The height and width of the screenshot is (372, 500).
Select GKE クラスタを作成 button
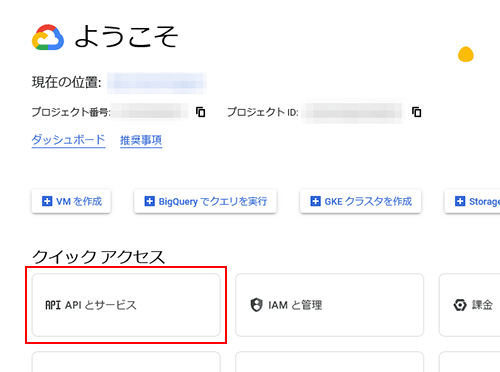coord(361,201)
